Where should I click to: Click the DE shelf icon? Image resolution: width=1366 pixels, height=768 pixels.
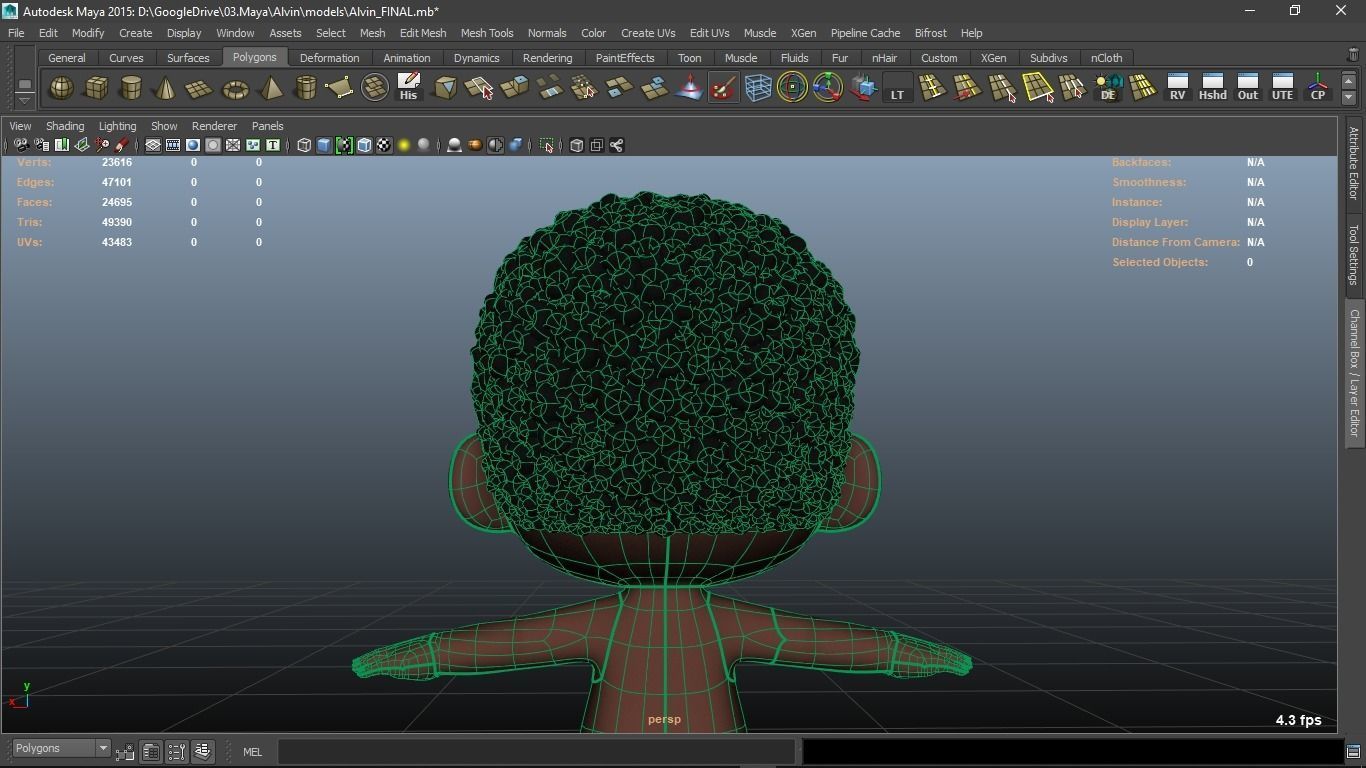tap(1107, 88)
